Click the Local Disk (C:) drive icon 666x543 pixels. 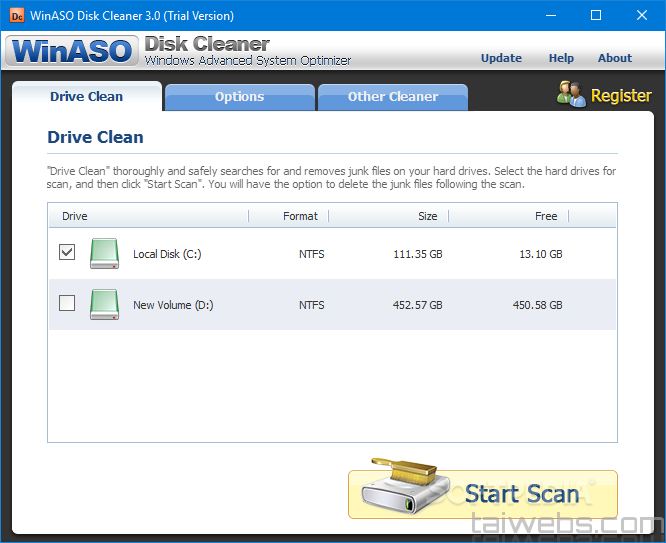pos(104,254)
